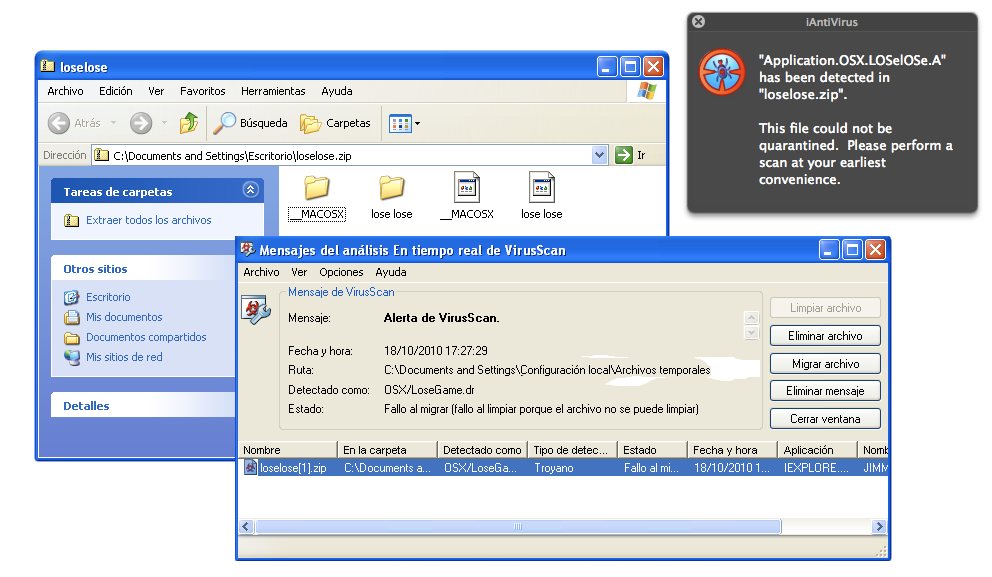Click message scroll up arrow in VirusScan
This screenshot has width=992, height=577.
click(x=752, y=318)
